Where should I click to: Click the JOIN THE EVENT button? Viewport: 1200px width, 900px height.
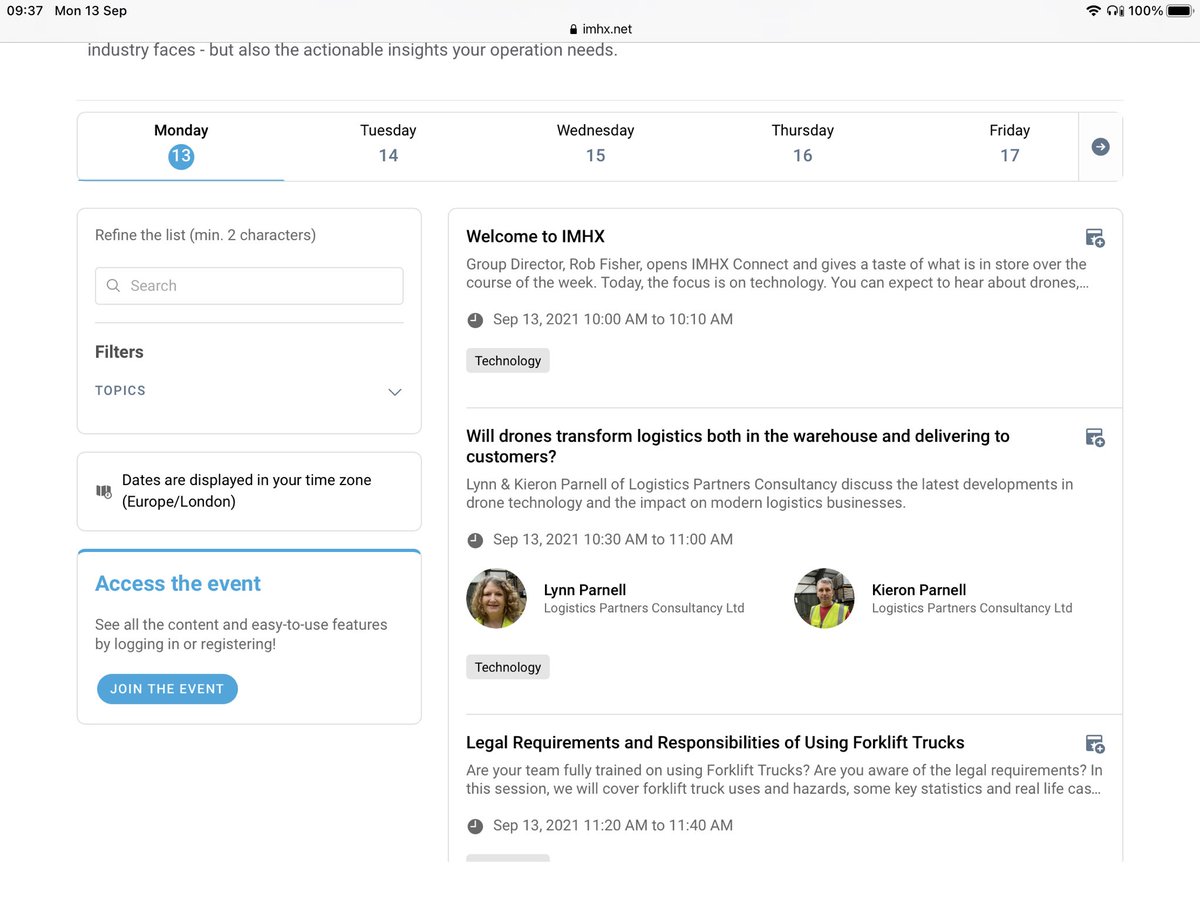coord(167,689)
